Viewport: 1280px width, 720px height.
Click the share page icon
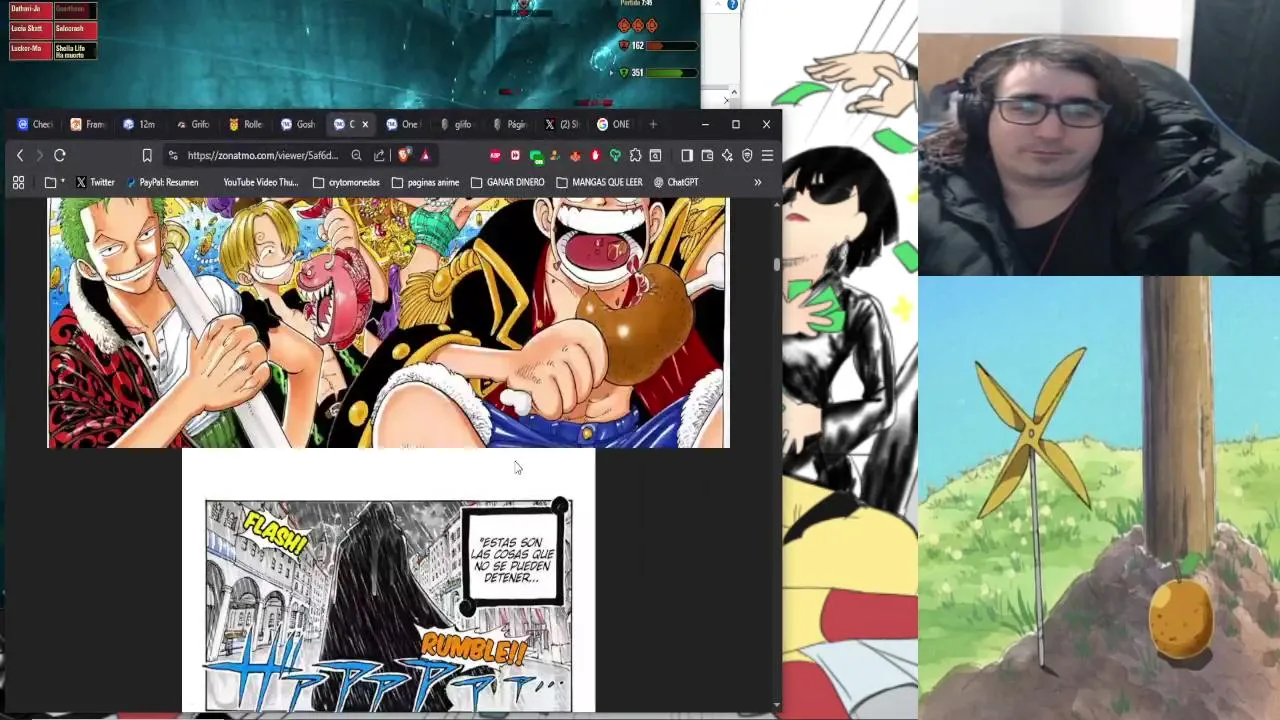[379, 155]
